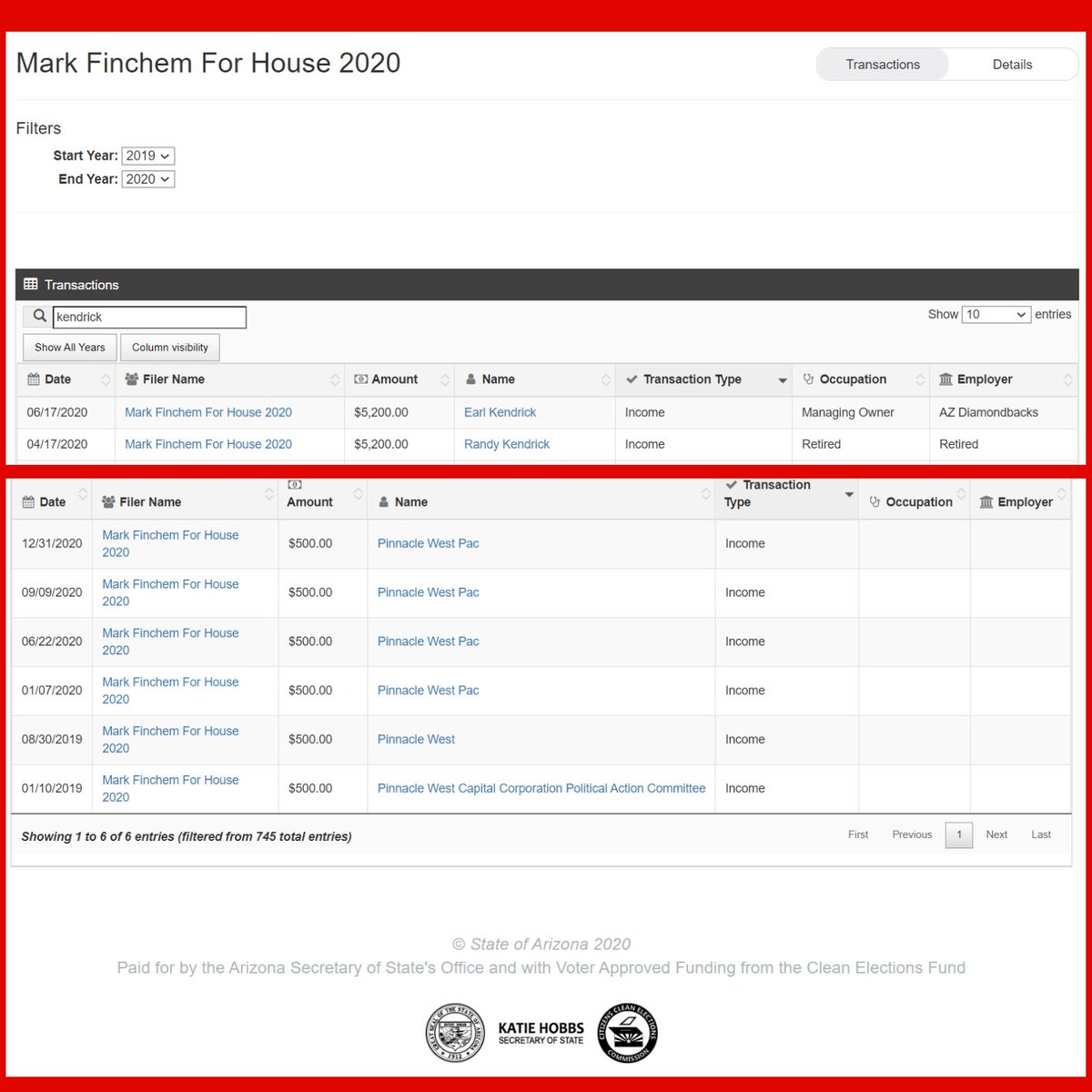Viewport: 1092px width, 1092px height.
Task: Click the $5,200.00 amount for Earl Kendrick
Action: click(x=381, y=412)
